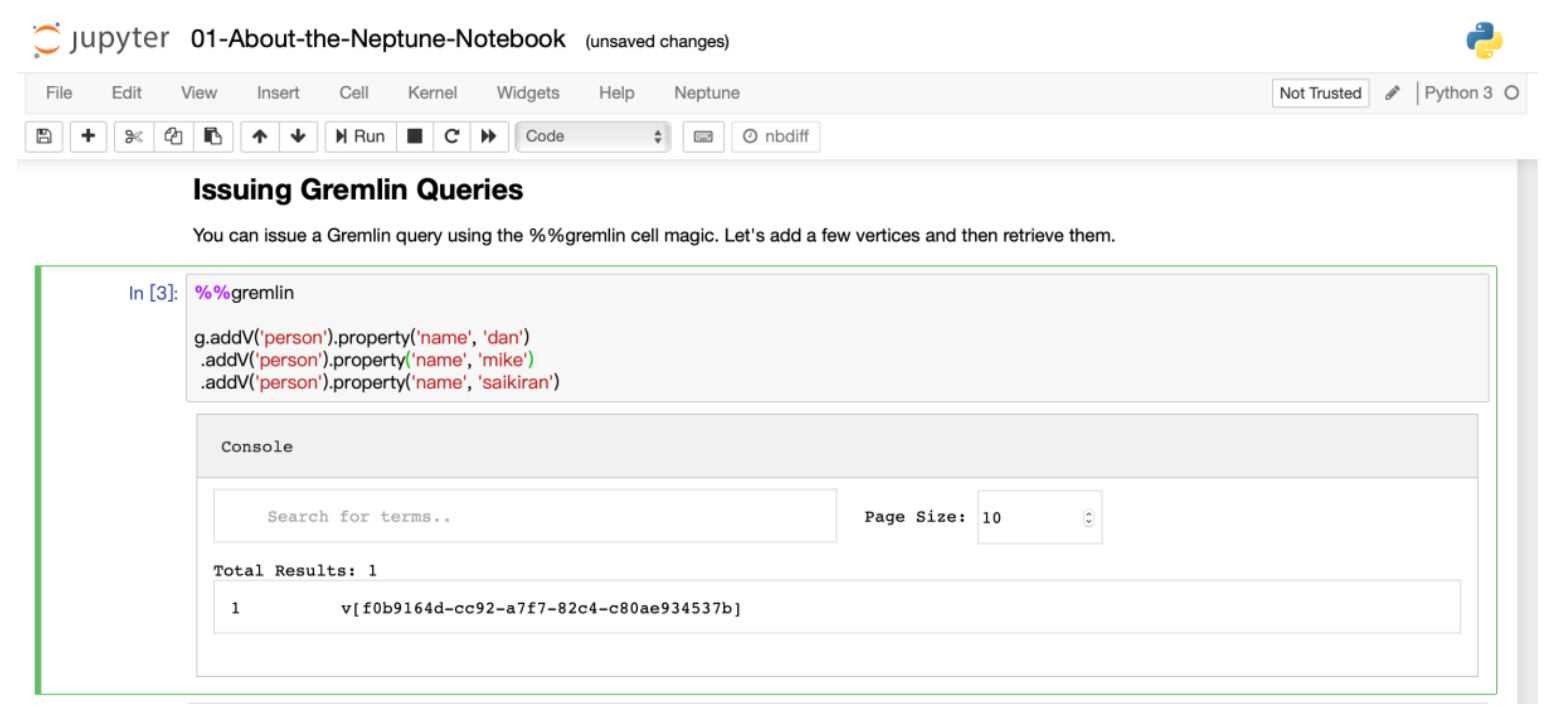Screen dimensions: 1546x706
Task: Insert a cell below with the plus icon
Action: tap(88, 136)
